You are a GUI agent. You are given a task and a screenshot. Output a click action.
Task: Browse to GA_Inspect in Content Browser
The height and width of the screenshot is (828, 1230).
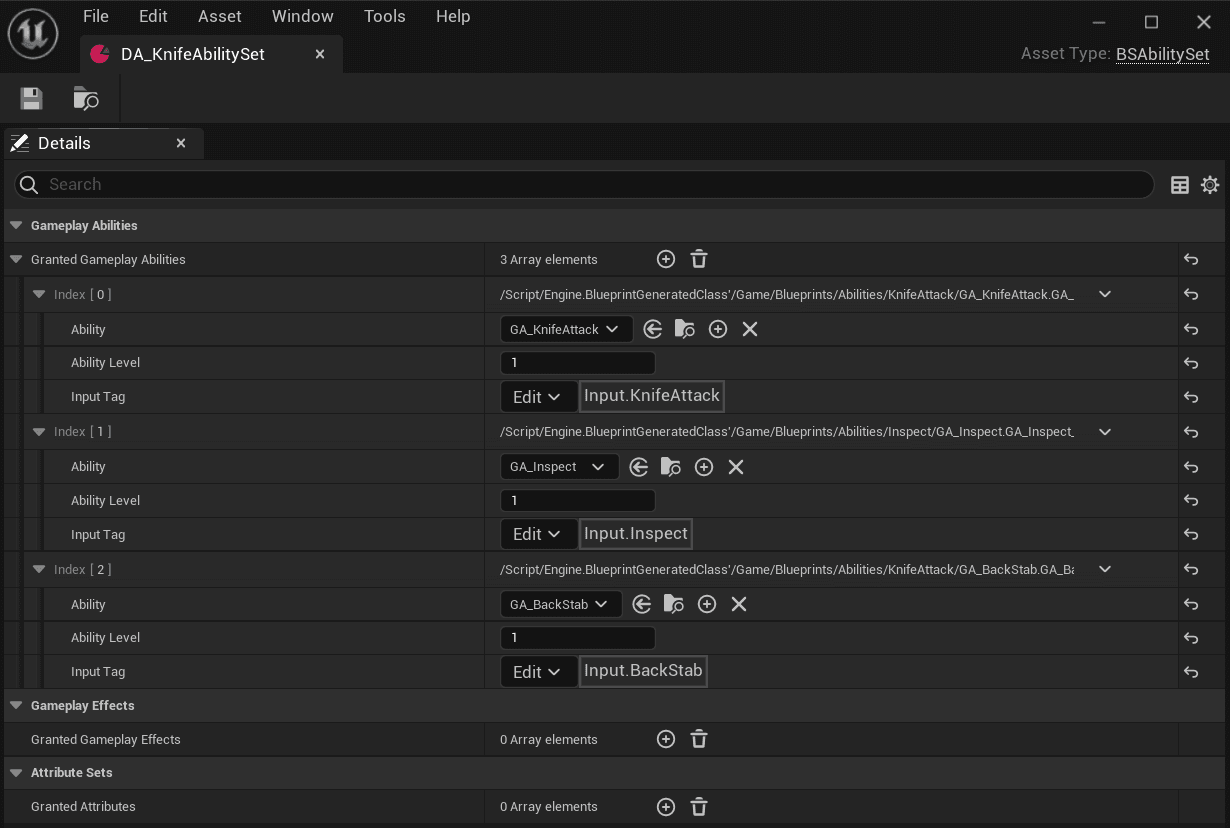[671, 467]
